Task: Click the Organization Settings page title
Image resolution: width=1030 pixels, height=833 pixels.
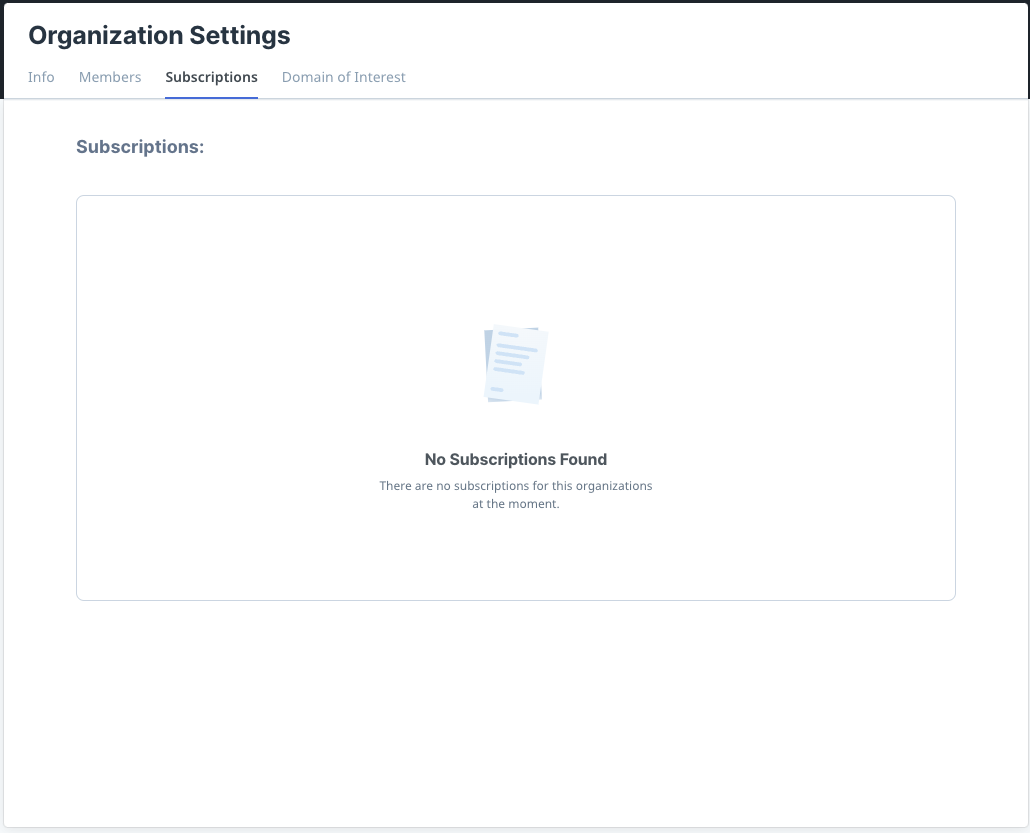Action: tap(159, 36)
